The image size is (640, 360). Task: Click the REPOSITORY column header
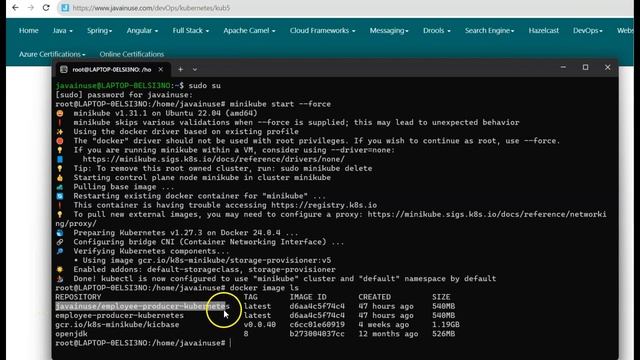pos(78,297)
